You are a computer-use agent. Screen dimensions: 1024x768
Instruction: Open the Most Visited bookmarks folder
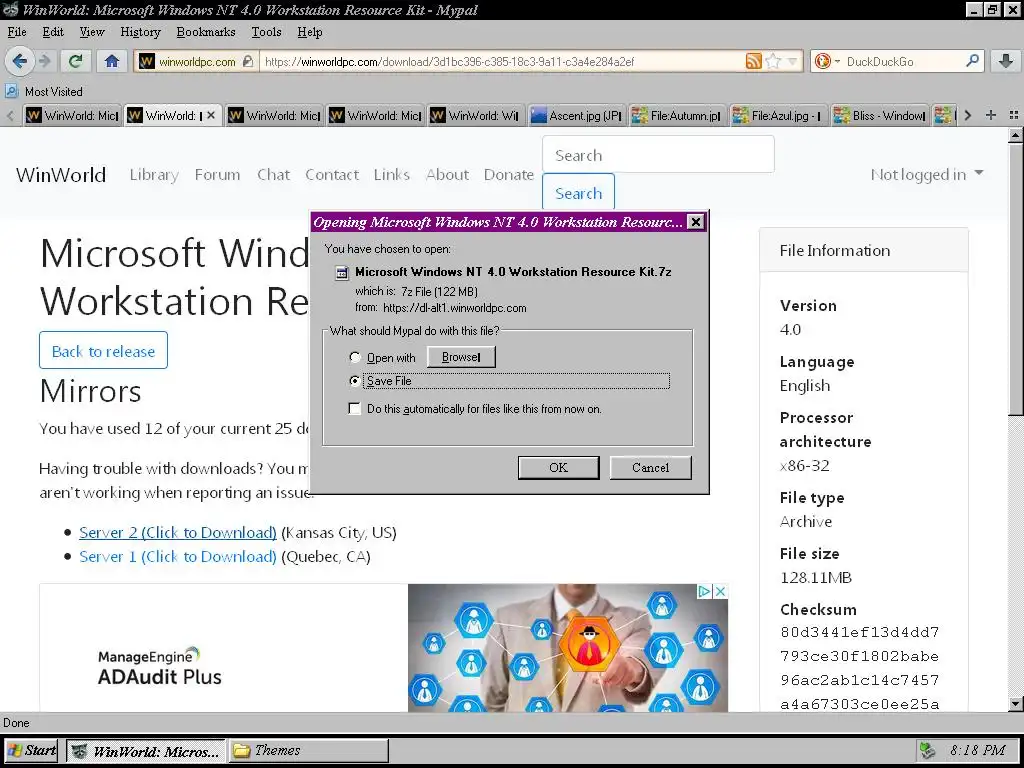(x=44, y=91)
